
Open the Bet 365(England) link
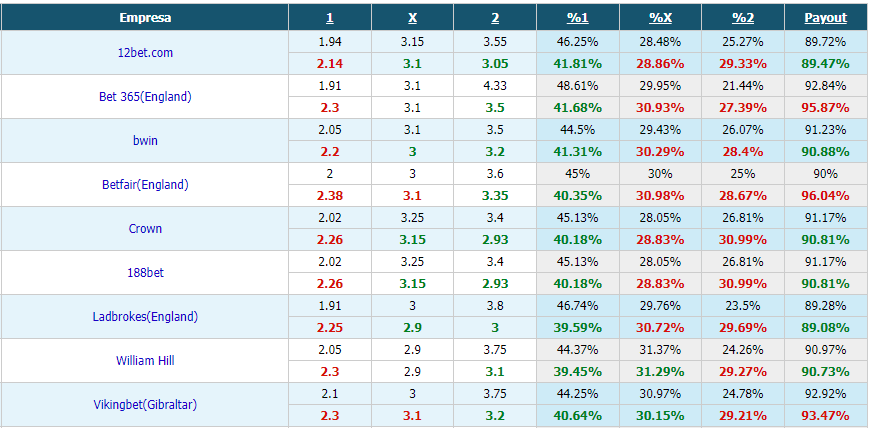(x=145, y=97)
